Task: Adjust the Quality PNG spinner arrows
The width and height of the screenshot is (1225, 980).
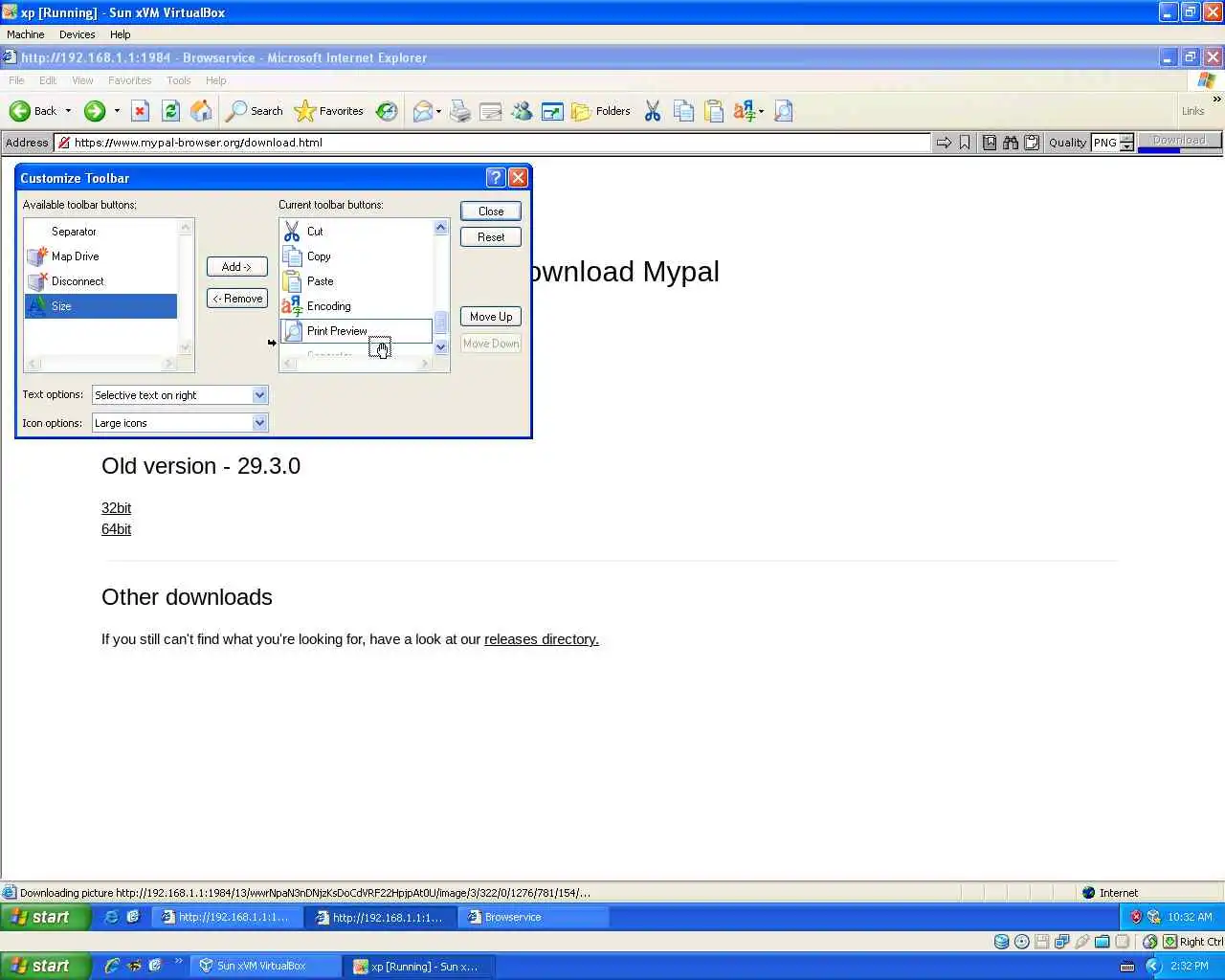Action: (x=1126, y=143)
